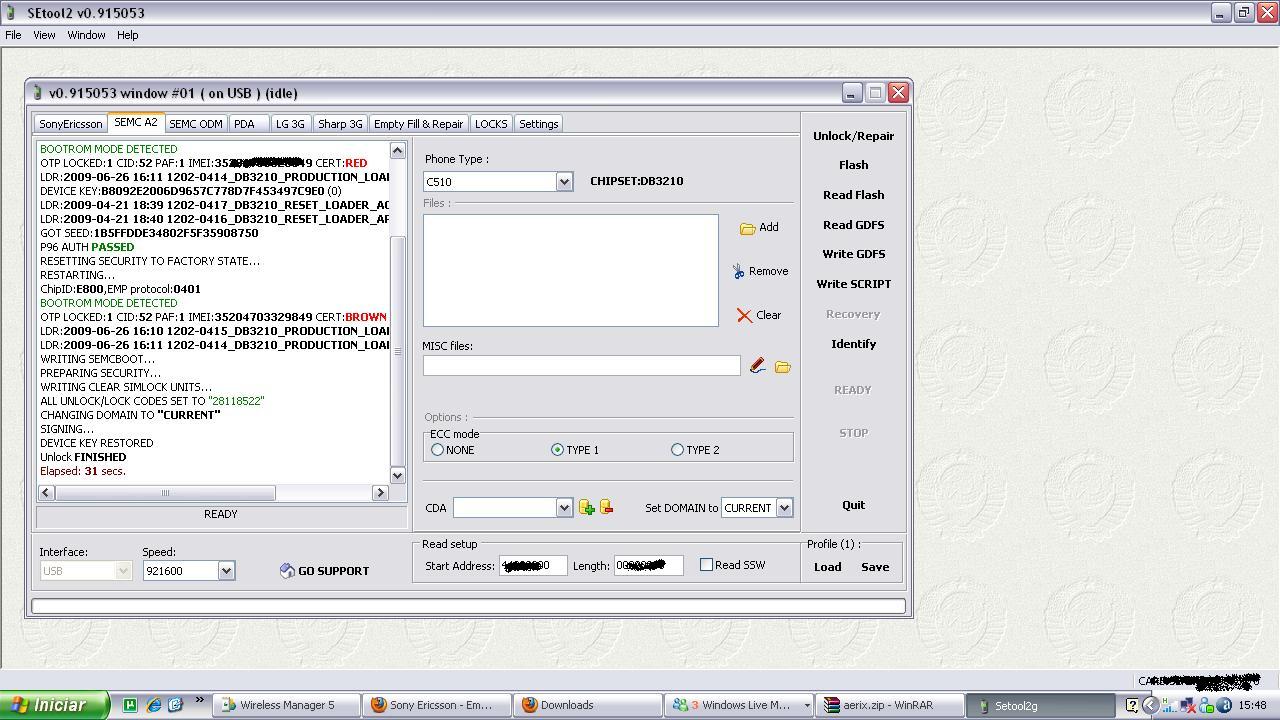Screen dimensions: 1280x720
Task: Click the Quit button
Action: click(853, 505)
